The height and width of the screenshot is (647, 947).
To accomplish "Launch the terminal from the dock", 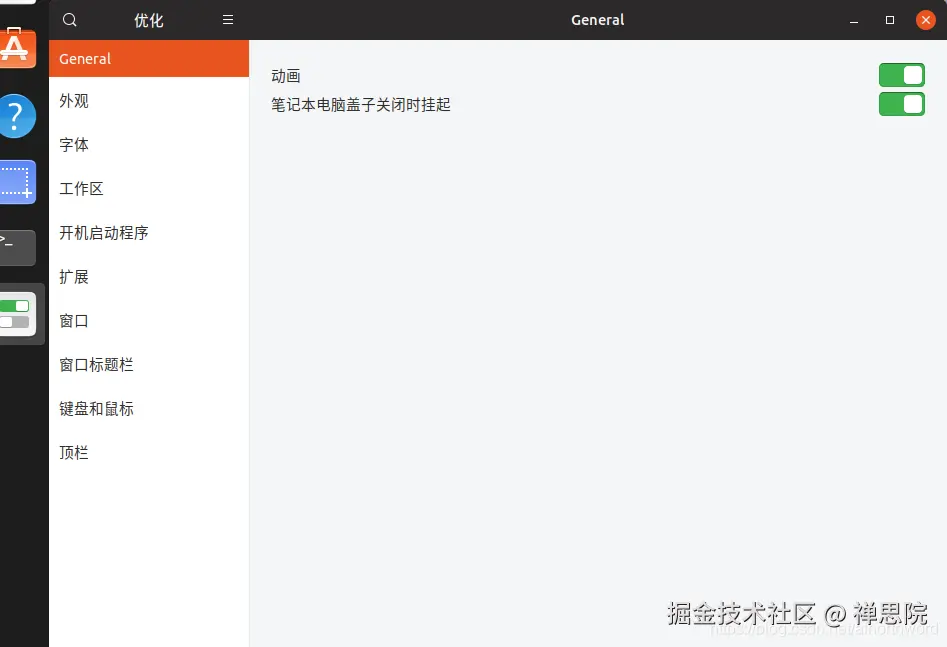I will coord(15,248).
